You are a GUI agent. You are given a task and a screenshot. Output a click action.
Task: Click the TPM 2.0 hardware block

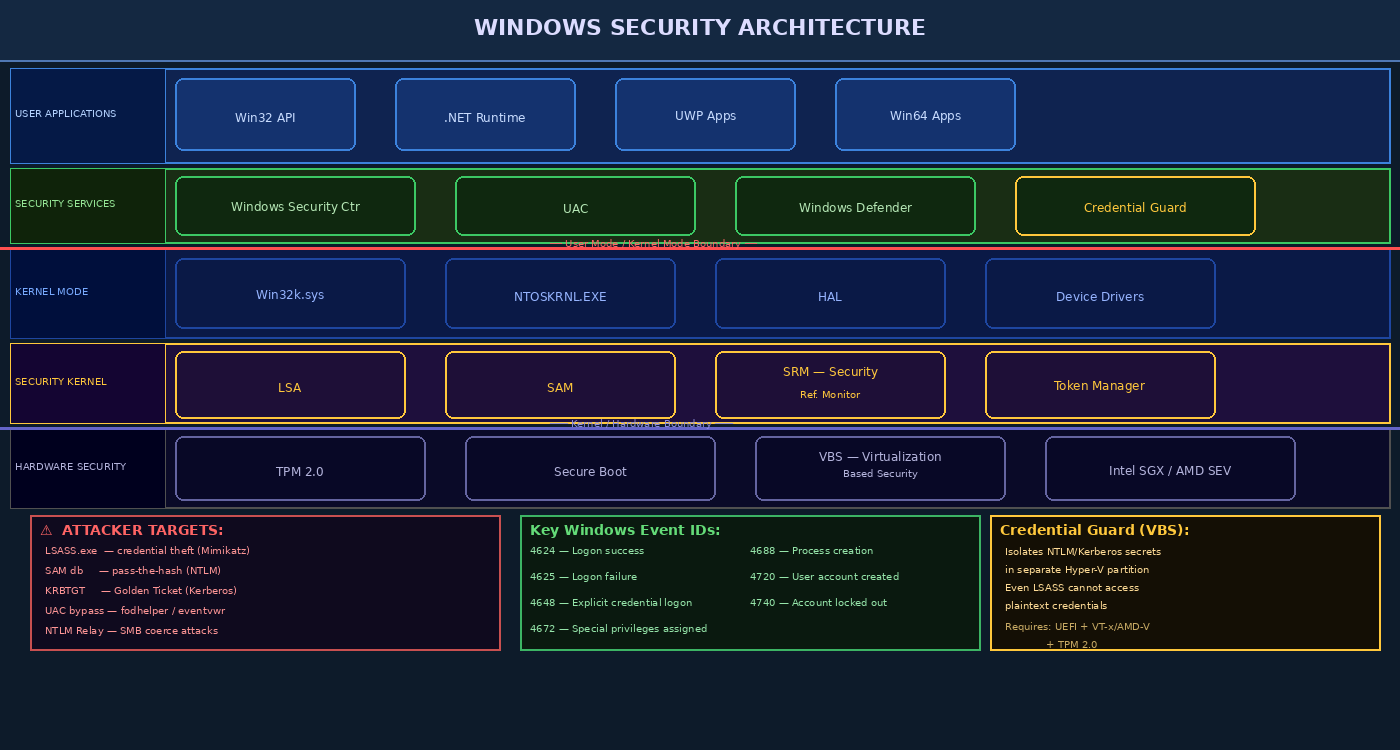click(x=300, y=468)
